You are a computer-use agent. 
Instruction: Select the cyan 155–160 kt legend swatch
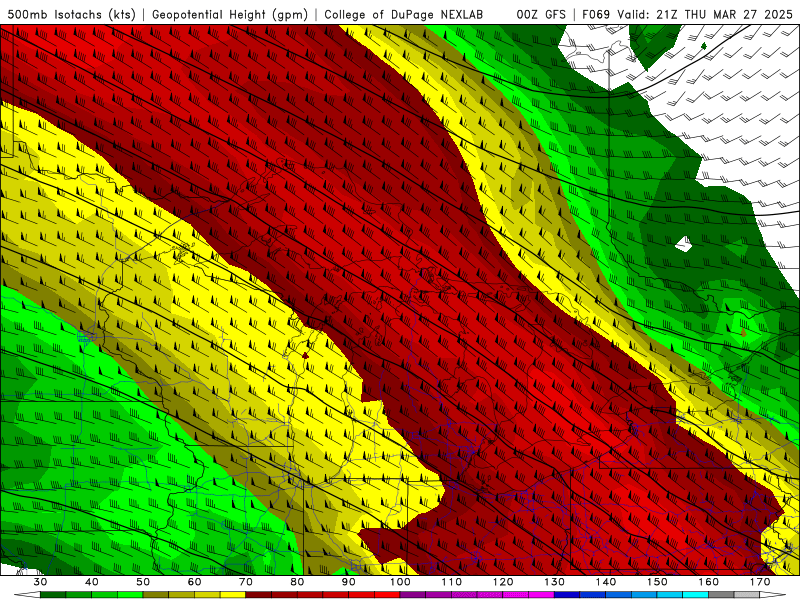coord(695,594)
